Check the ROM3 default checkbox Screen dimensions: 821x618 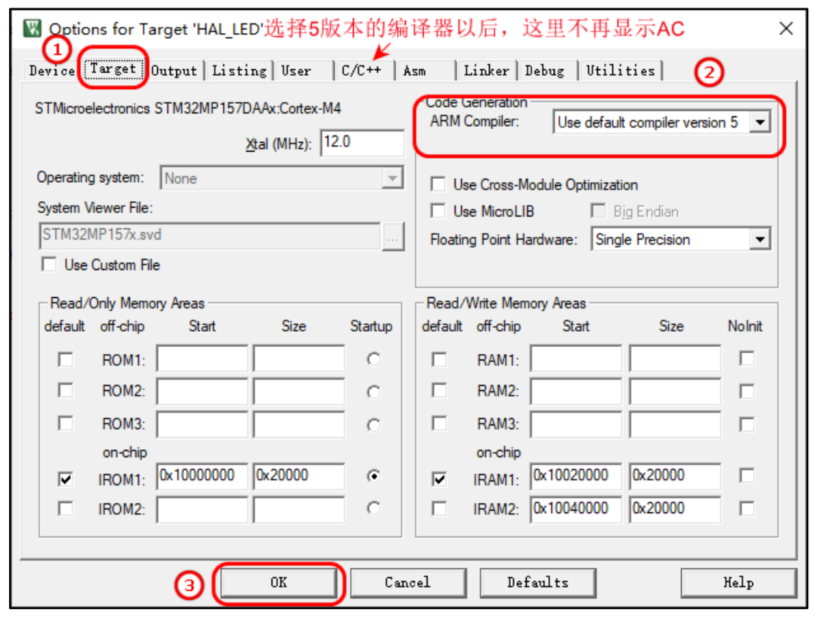coord(65,423)
